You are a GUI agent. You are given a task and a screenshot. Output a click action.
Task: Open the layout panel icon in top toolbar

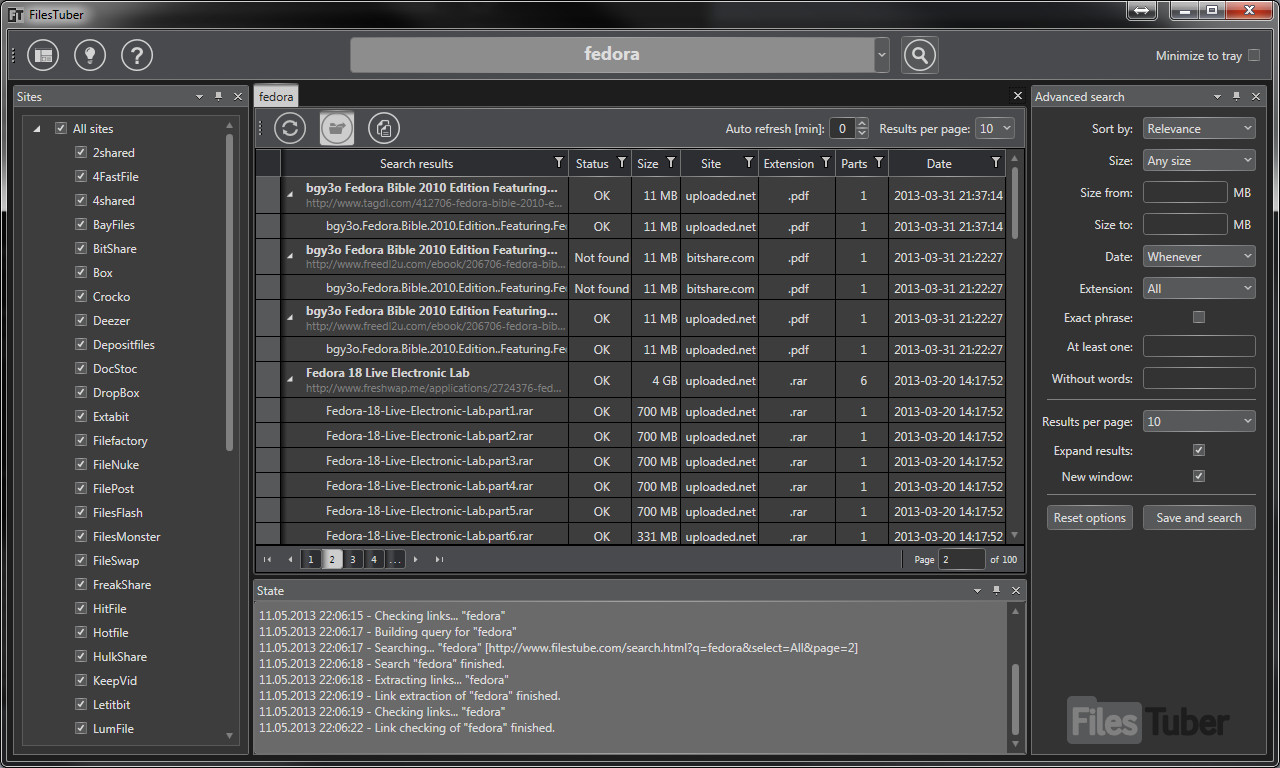[43, 55]
